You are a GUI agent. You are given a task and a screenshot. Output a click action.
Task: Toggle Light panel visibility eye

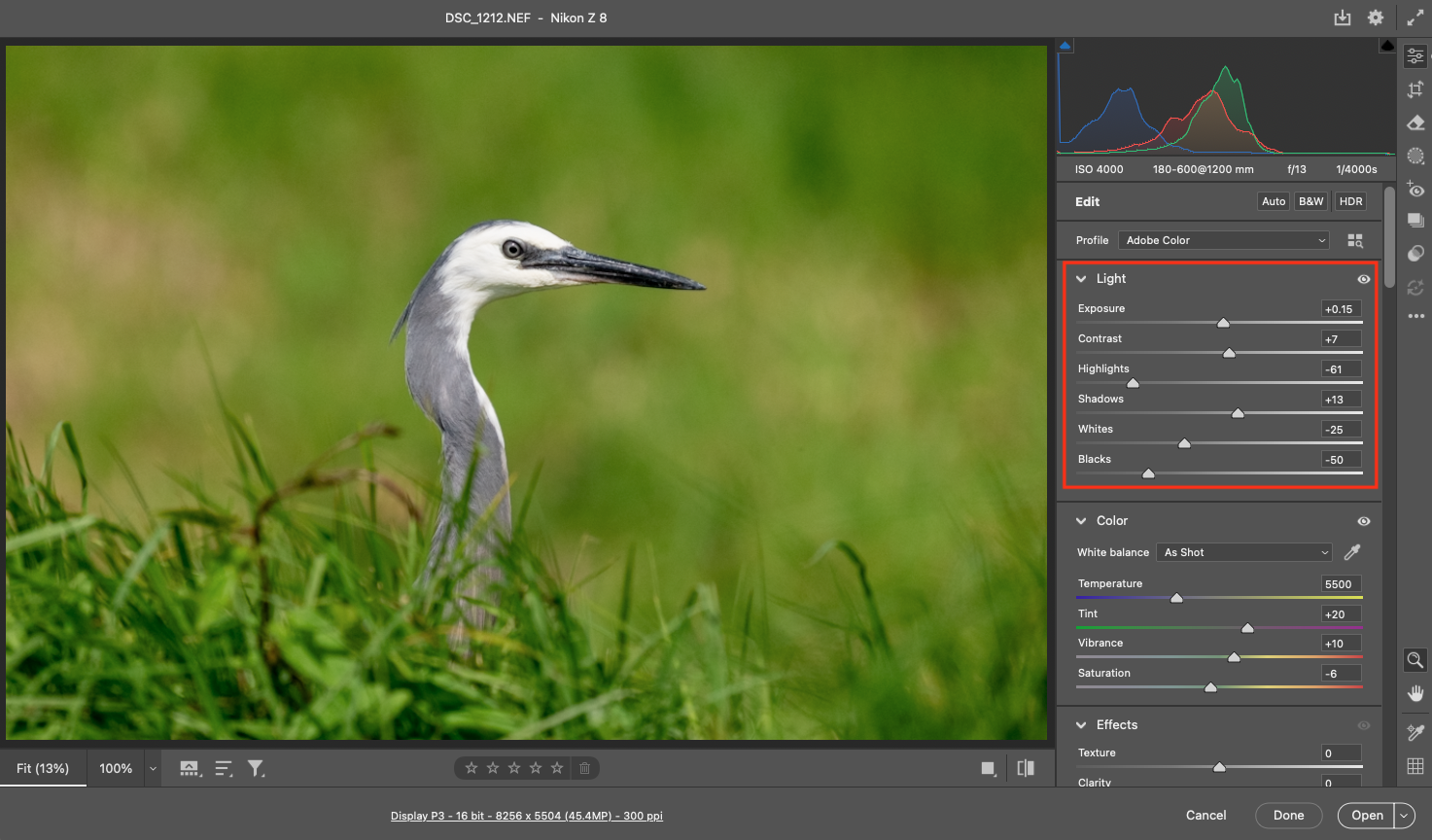tap(1364, 279)
